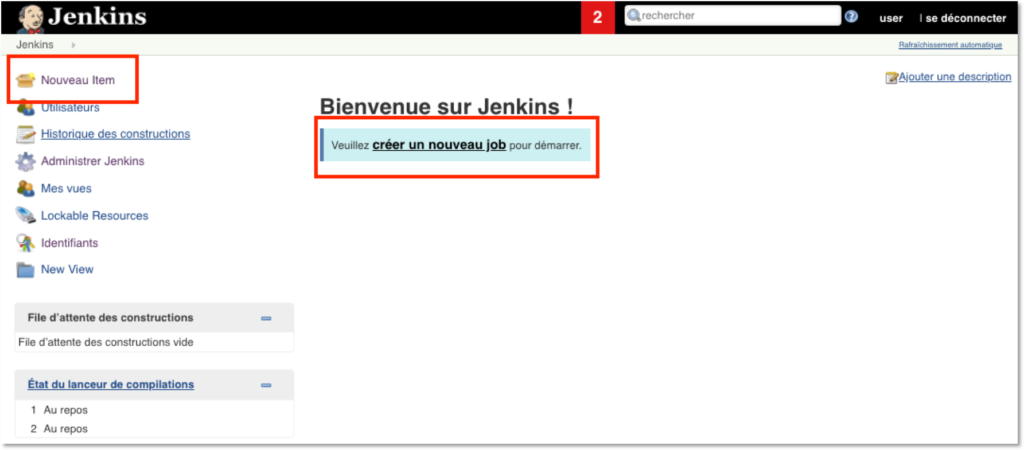Open Lockable Resources link

(95, 216)
